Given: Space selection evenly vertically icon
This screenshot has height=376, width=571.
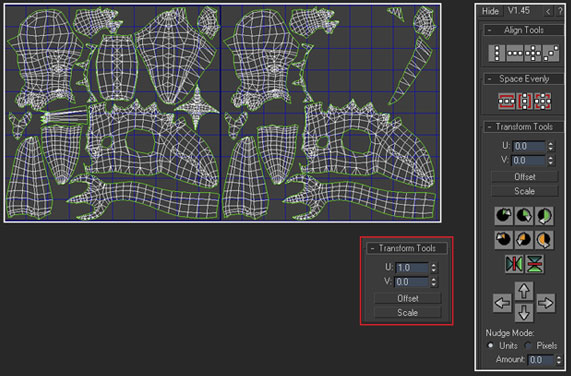Looking at the screenshot, I should tap(525, 101).
